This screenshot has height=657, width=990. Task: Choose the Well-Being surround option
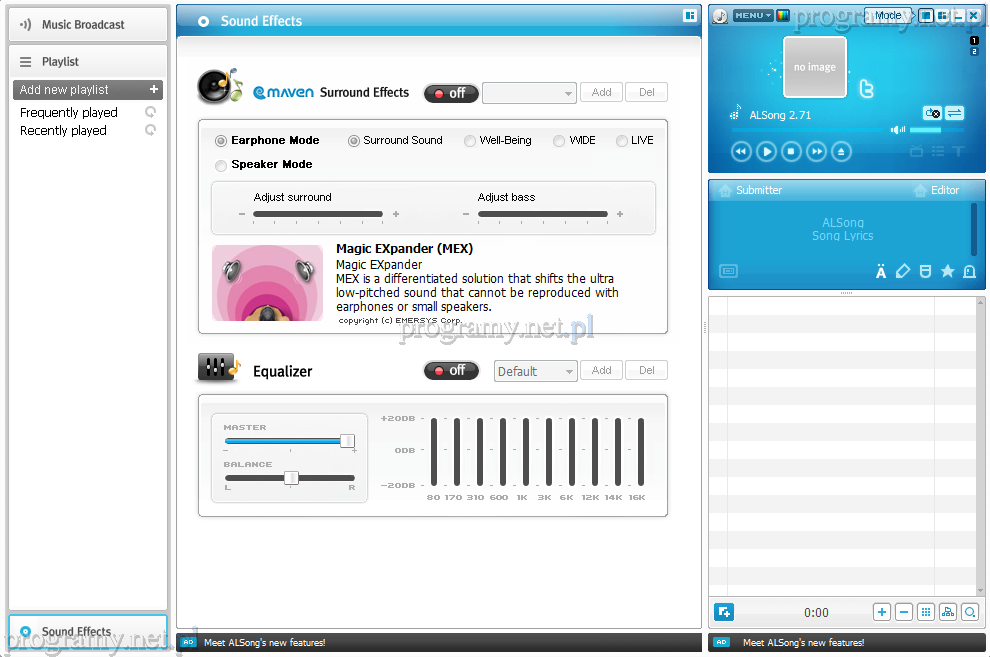tap(470, 141)
